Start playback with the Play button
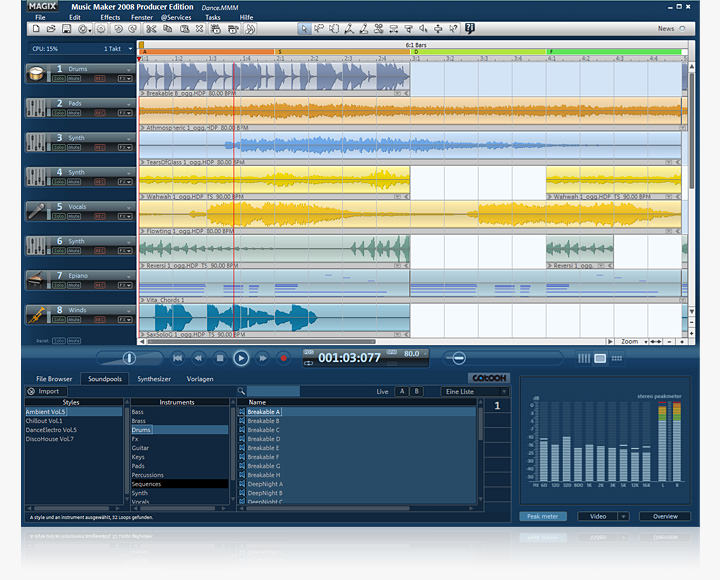720x580 pixels. (241, 358)
